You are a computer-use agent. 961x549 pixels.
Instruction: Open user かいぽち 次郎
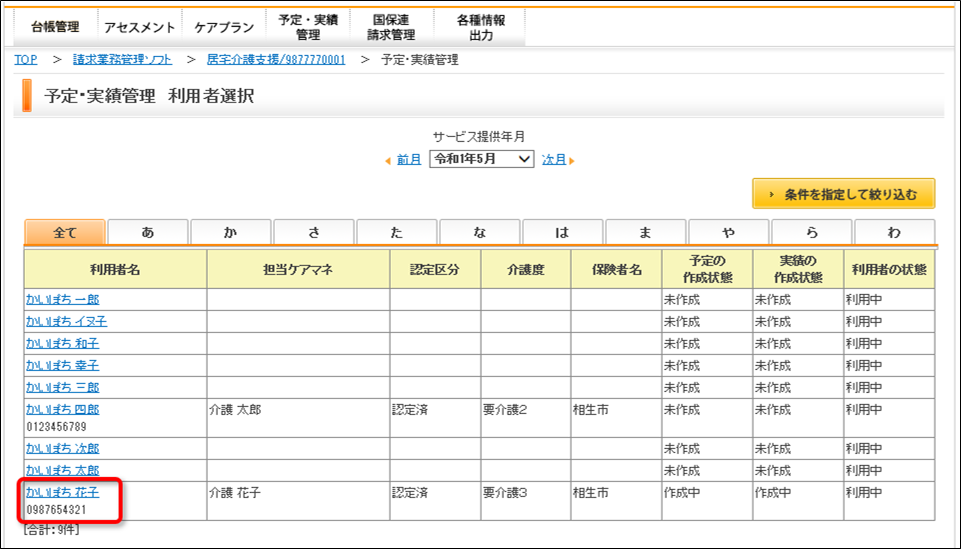point(63,449)
